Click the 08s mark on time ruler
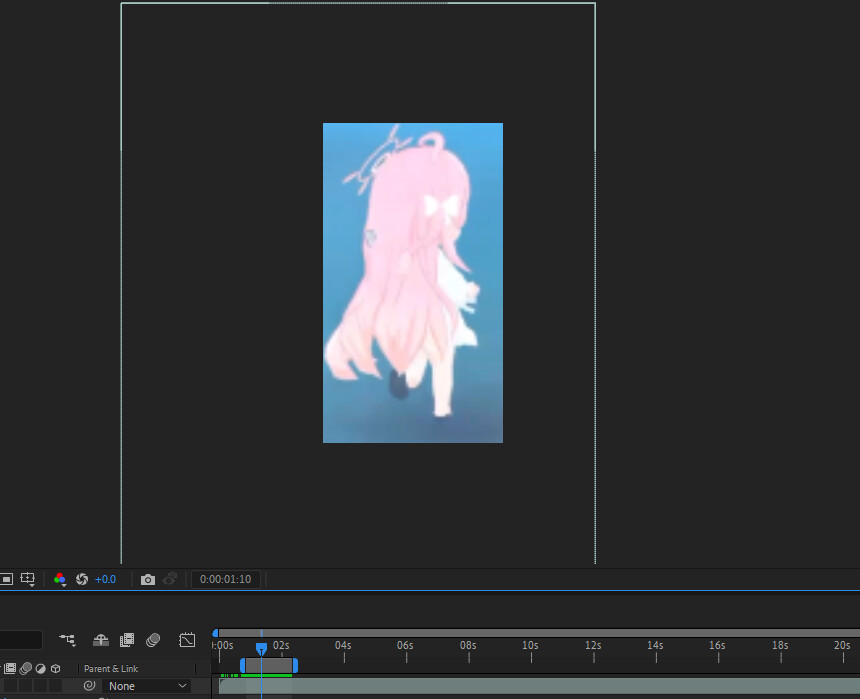 468,645
